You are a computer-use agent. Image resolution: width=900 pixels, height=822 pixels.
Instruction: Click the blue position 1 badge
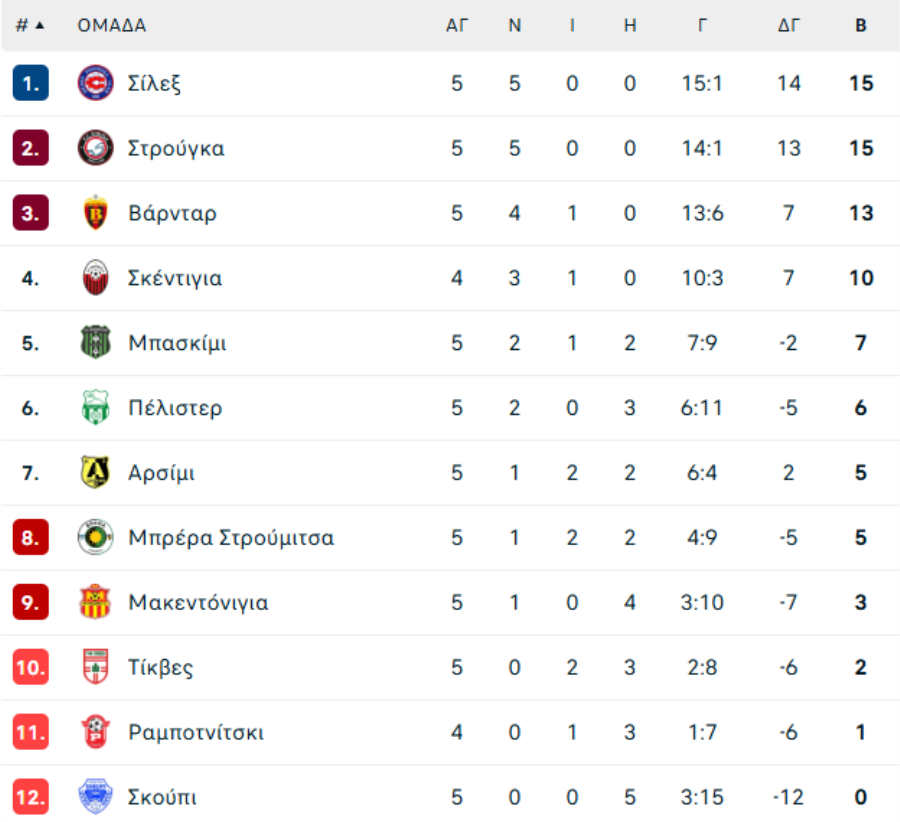30,83
